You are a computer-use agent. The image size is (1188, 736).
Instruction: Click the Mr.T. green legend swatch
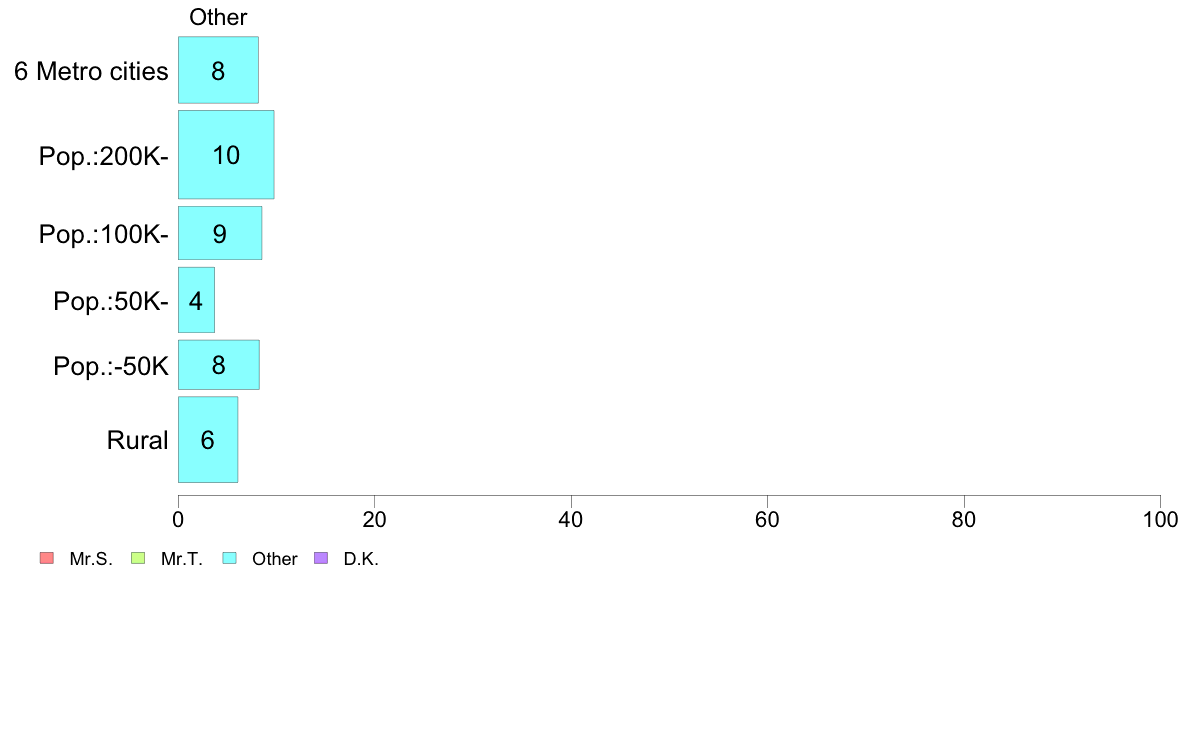(138, 559)
